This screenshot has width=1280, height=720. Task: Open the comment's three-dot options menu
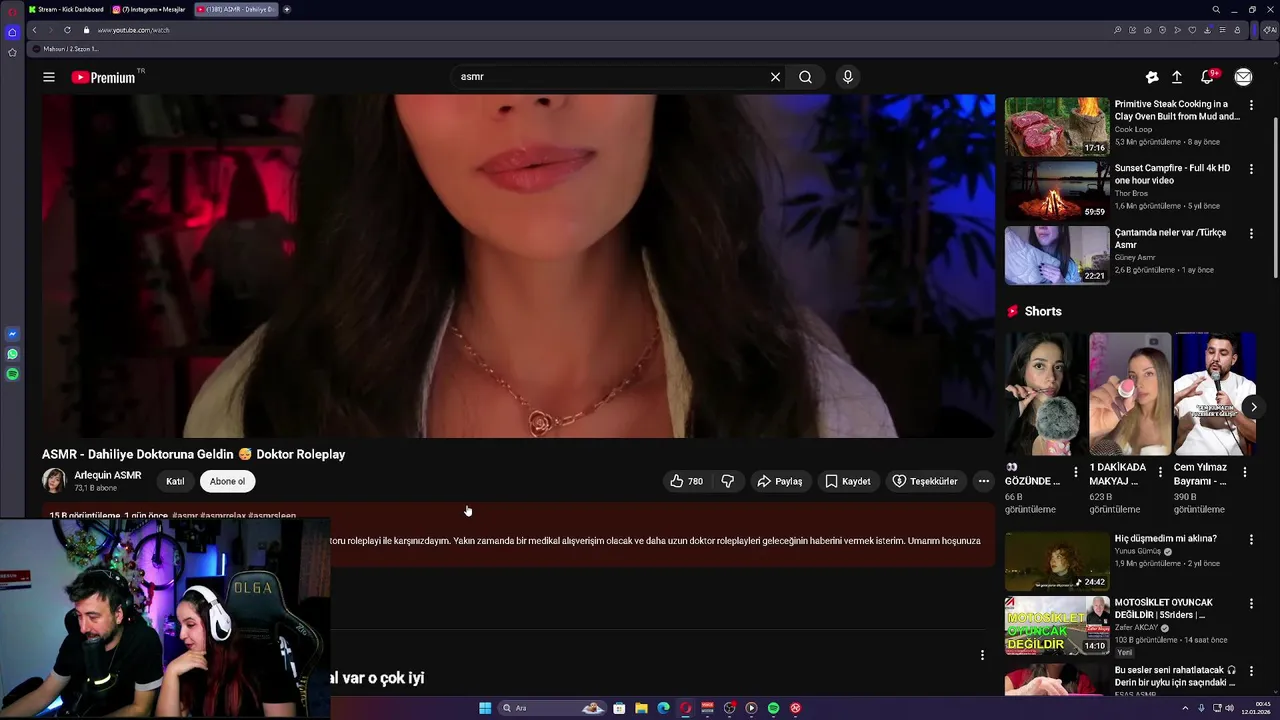point(982,655)
